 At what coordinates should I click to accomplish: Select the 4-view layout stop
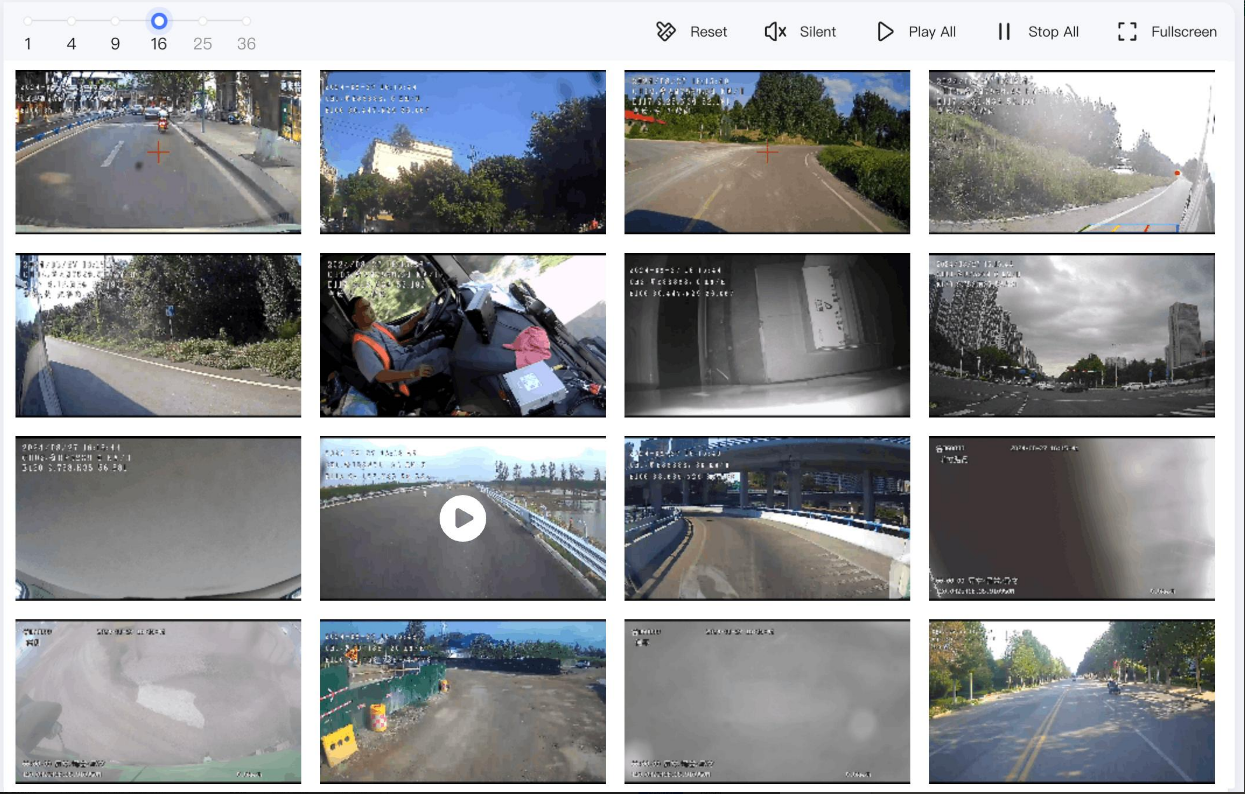(x=72, y=21)
